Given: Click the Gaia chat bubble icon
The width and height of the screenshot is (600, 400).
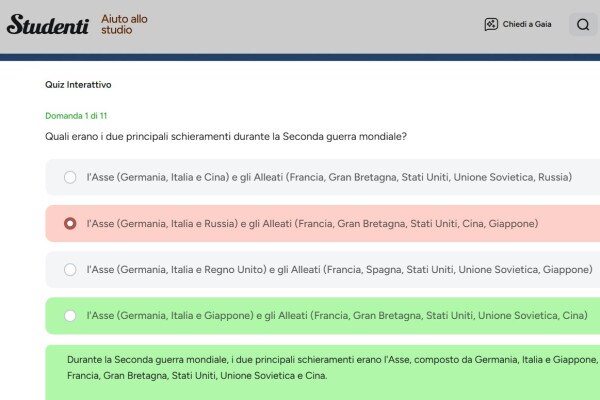Looking at the screenshot, I should pyautogui.click(x=491, y=25).
